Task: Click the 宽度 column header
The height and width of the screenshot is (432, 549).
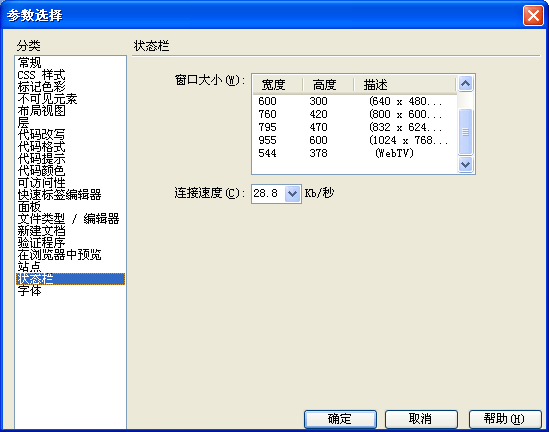Action: click(277, 84)
